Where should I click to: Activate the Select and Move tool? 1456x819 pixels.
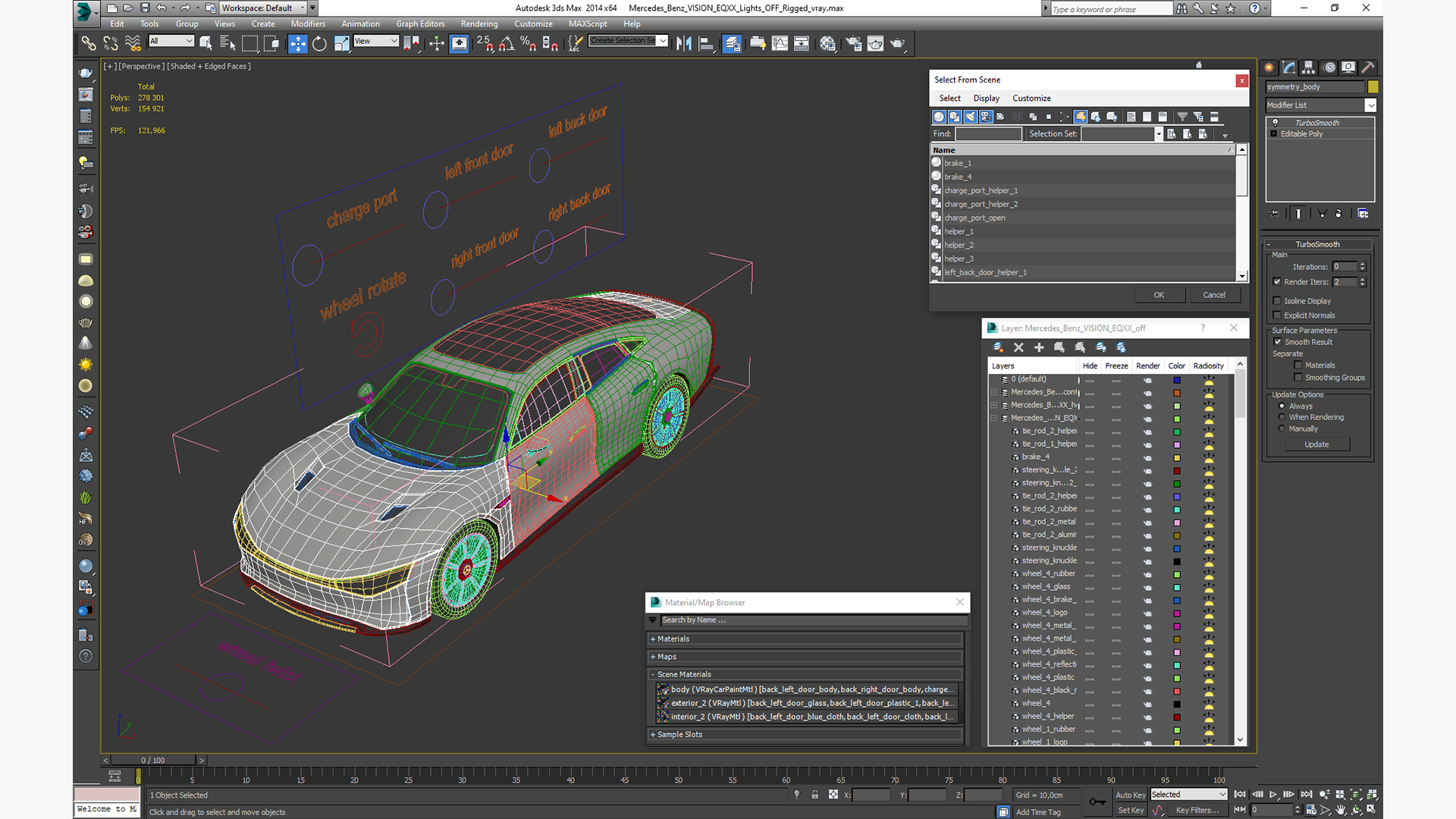(298, 43)
